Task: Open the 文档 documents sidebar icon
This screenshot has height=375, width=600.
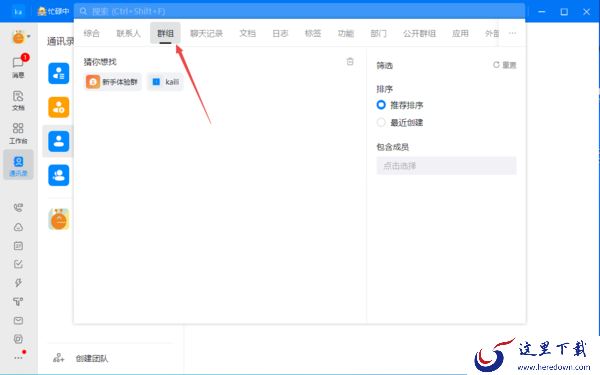Action: tap(18, 100)
